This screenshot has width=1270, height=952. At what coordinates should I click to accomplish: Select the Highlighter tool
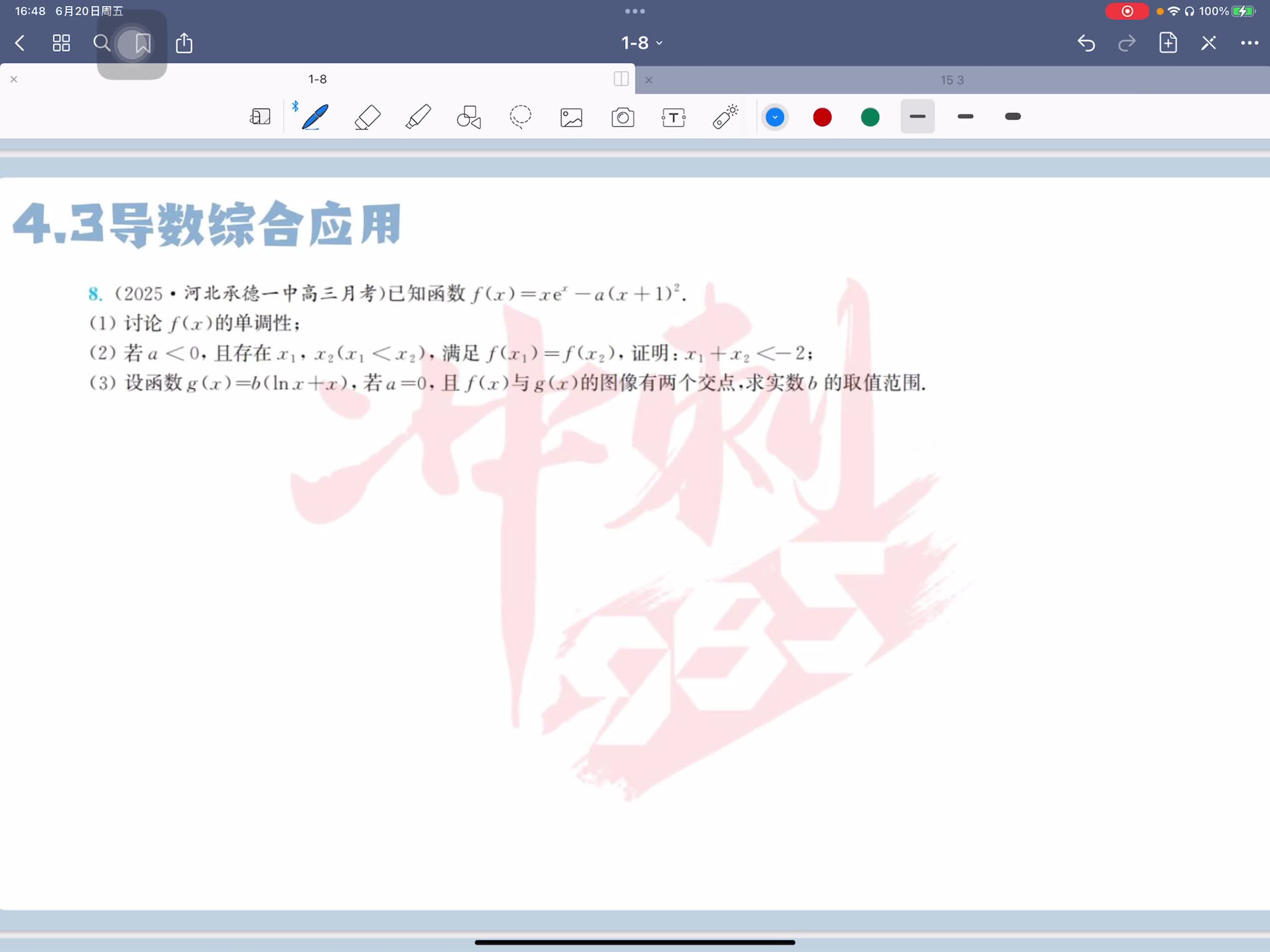click(418, 117)
